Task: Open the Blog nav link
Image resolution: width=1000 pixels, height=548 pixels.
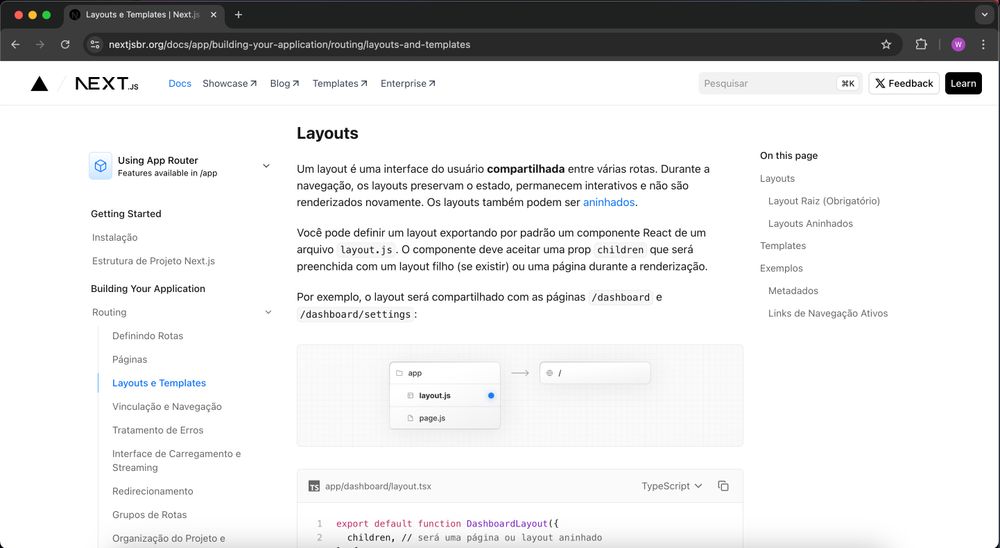Action: click(x=284, y=84)
